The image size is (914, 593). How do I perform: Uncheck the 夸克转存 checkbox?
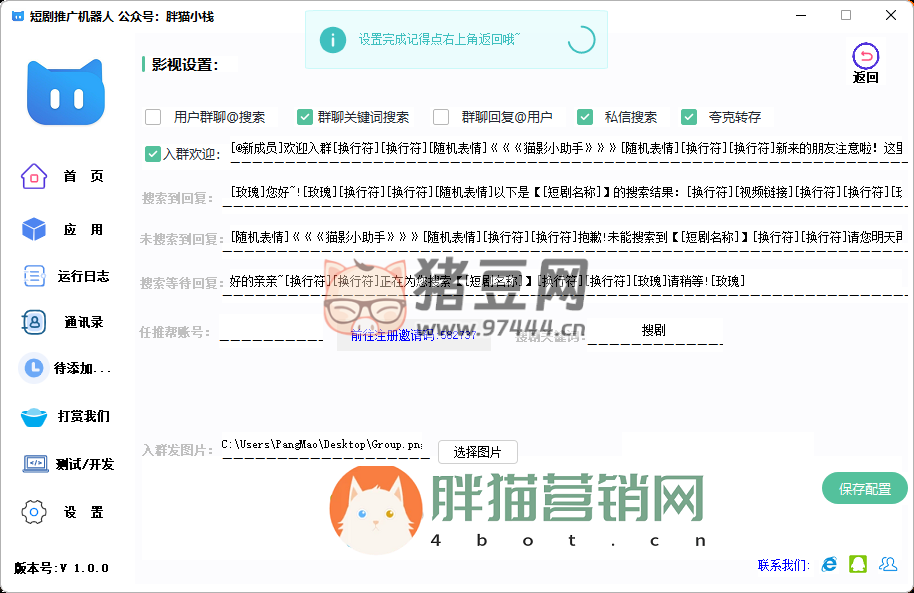[689, 117]
